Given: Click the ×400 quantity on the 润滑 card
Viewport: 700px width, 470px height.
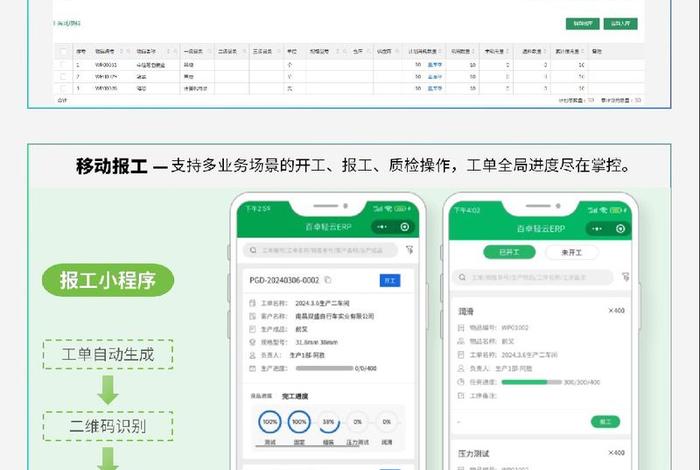Looking at the screenshot, I should 617,311.
